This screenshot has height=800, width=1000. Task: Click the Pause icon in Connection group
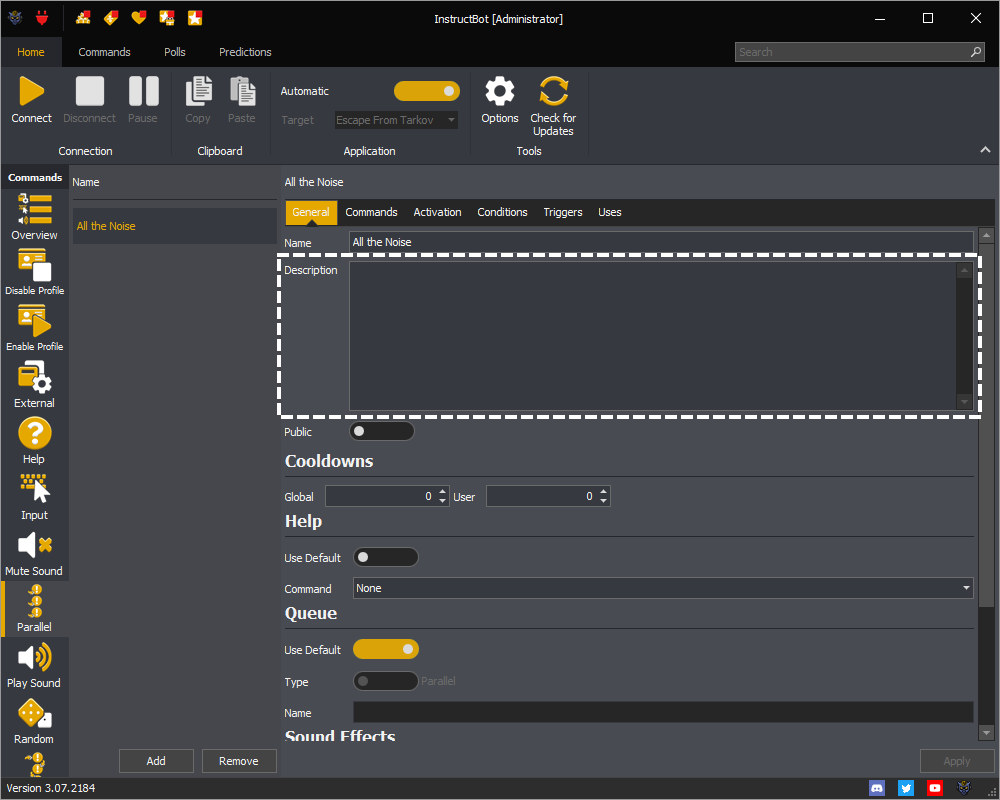pos(143,91)
